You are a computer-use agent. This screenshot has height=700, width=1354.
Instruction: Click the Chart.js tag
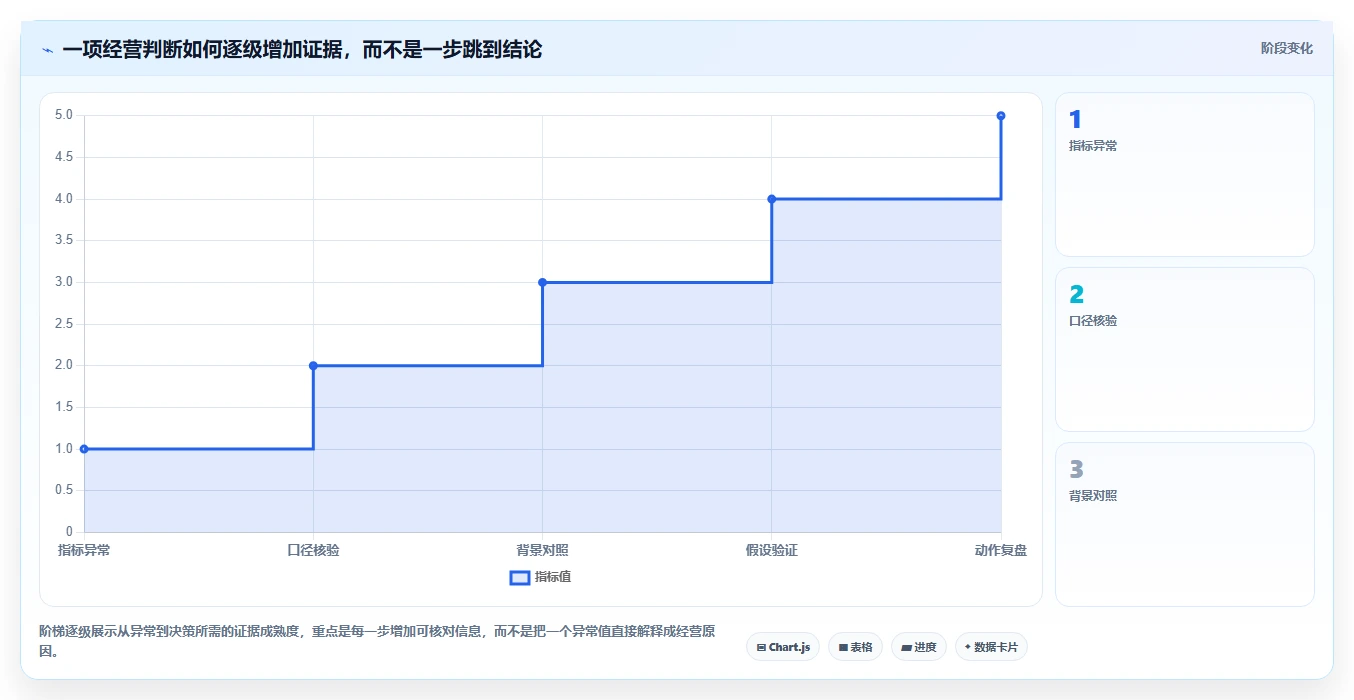pos(783,647)
